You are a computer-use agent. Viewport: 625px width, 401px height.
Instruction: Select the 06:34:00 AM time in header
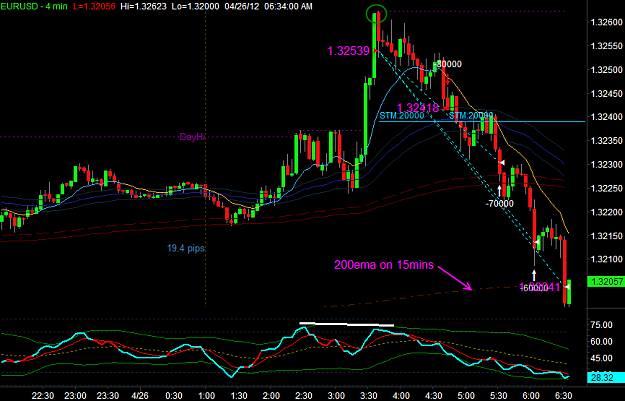tap(286, 6)
